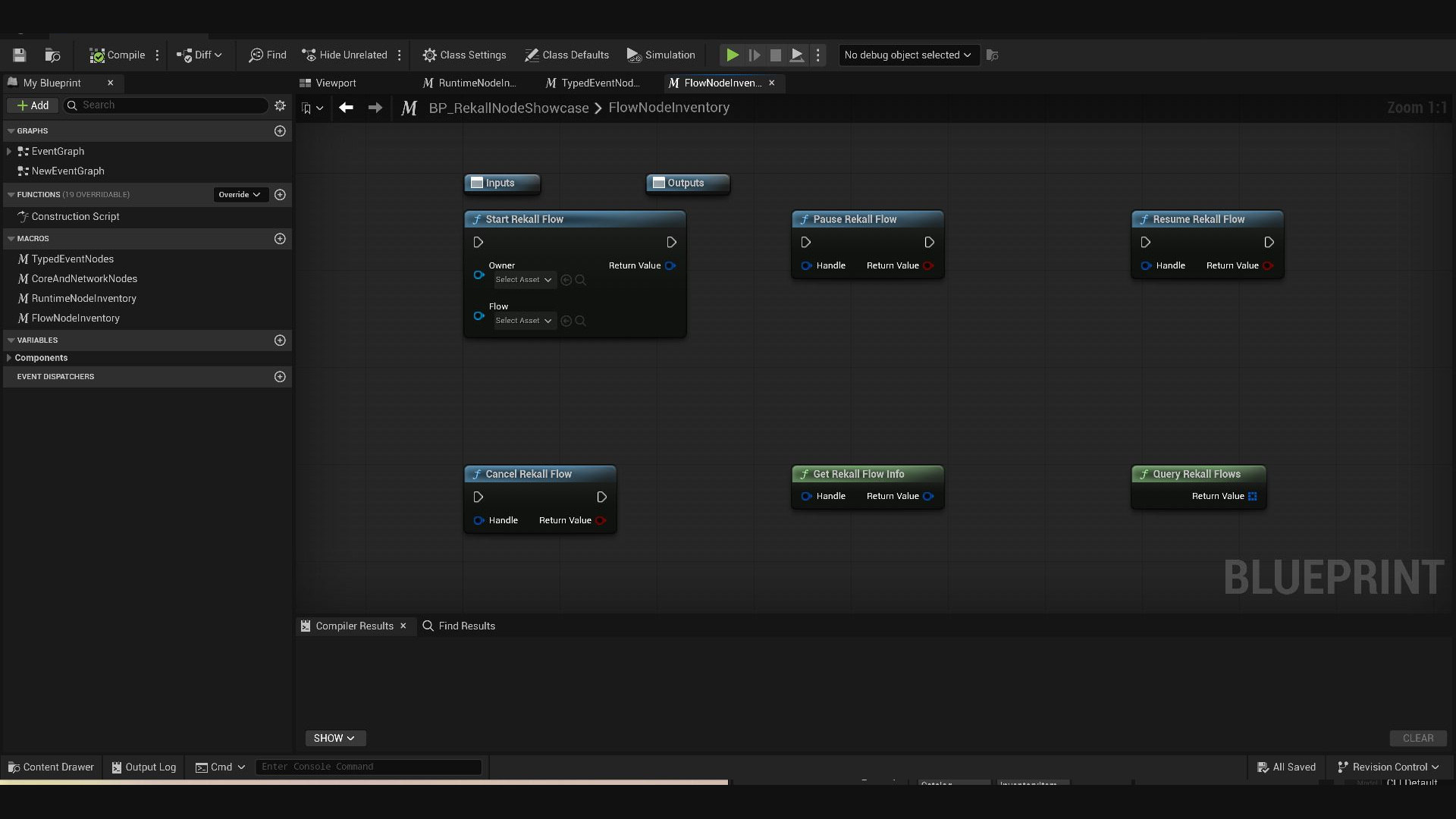Open the Compile options menu dots
1456x819 pixels.
click(x=157, y=55)
